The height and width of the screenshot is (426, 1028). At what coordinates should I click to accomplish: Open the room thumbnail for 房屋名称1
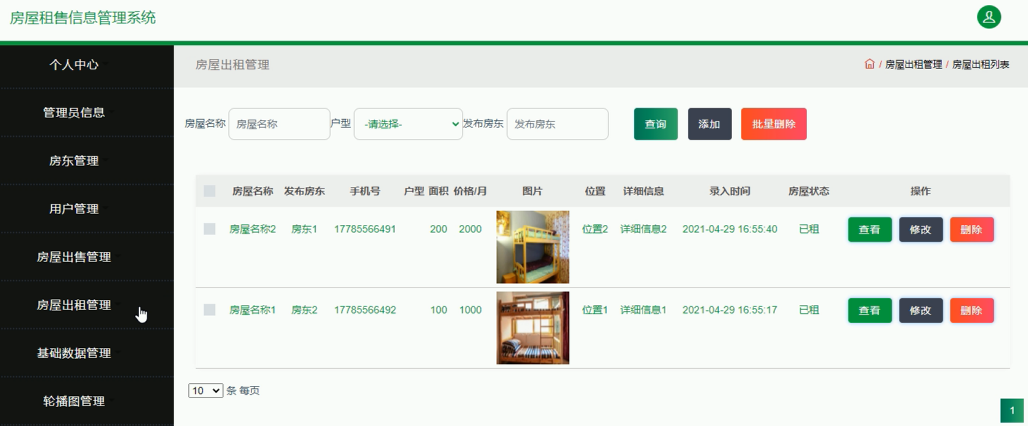[532, 328]
